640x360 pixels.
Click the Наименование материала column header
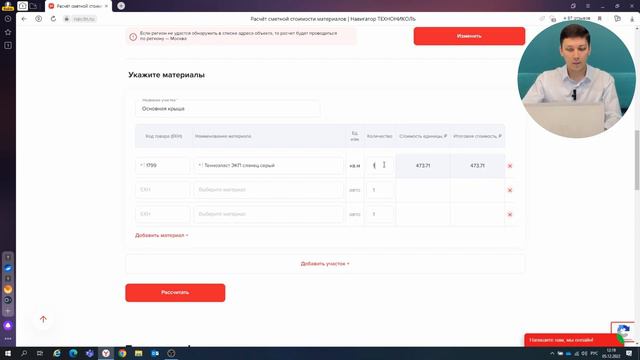(x=223, y=136)
